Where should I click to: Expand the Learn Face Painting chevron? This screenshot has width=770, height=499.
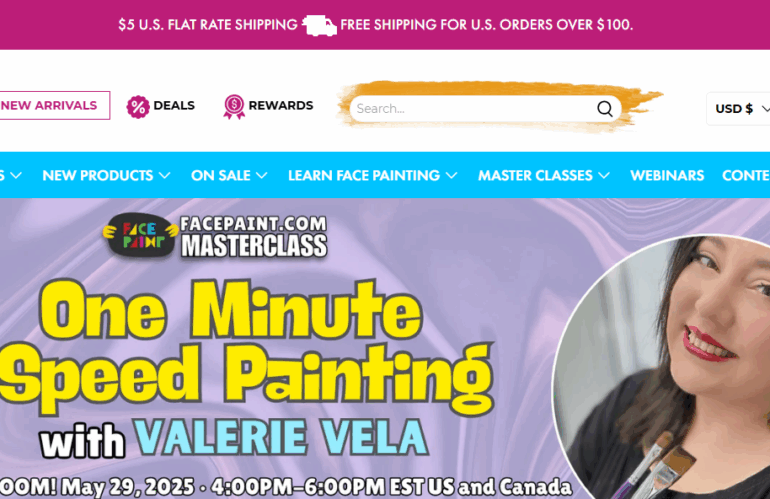point(452,175)
